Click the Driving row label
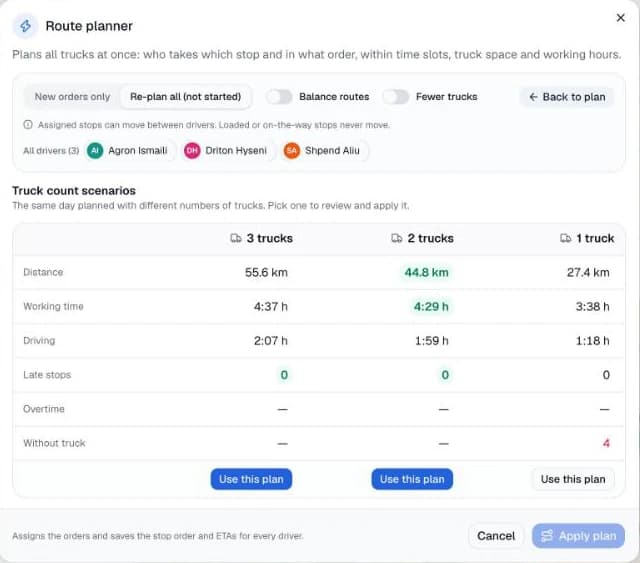The width and height of the screenshot is (640, 563). click(x=39, y=340)
